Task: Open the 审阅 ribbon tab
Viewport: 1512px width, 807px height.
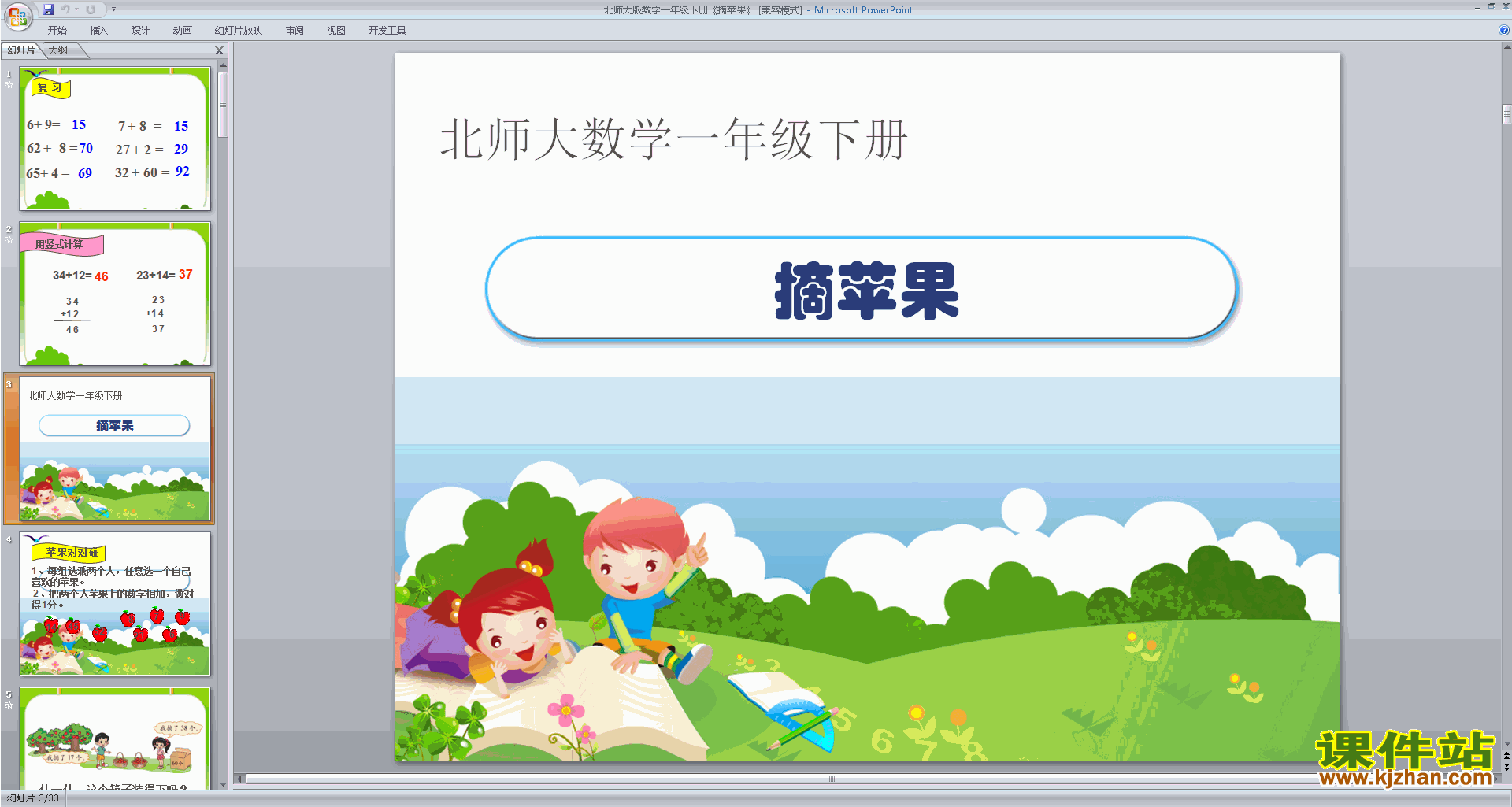Action: 295,31
